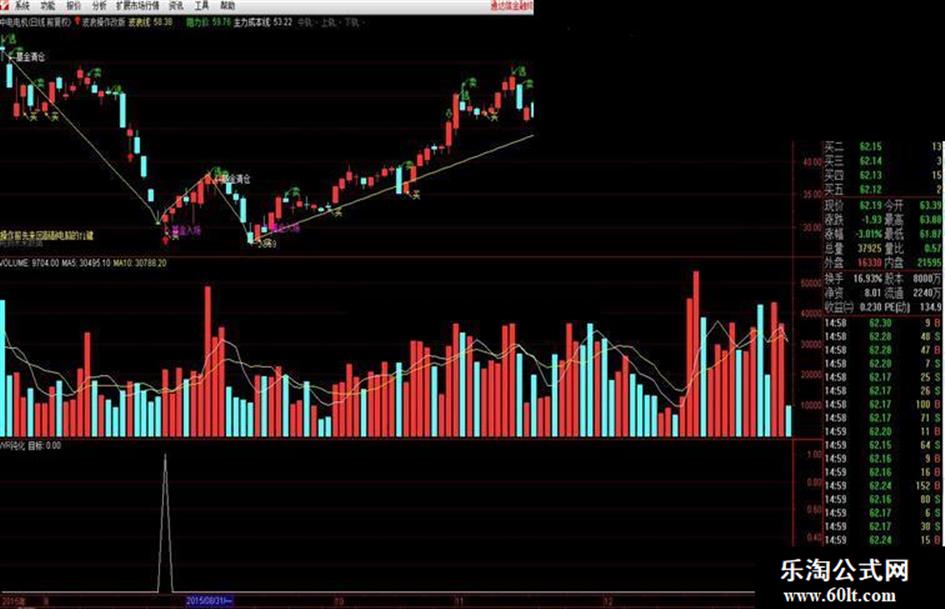945x609 pixels.
Task: Select the 买二 62.15 bid row
Action: click(x=883, y=147)
